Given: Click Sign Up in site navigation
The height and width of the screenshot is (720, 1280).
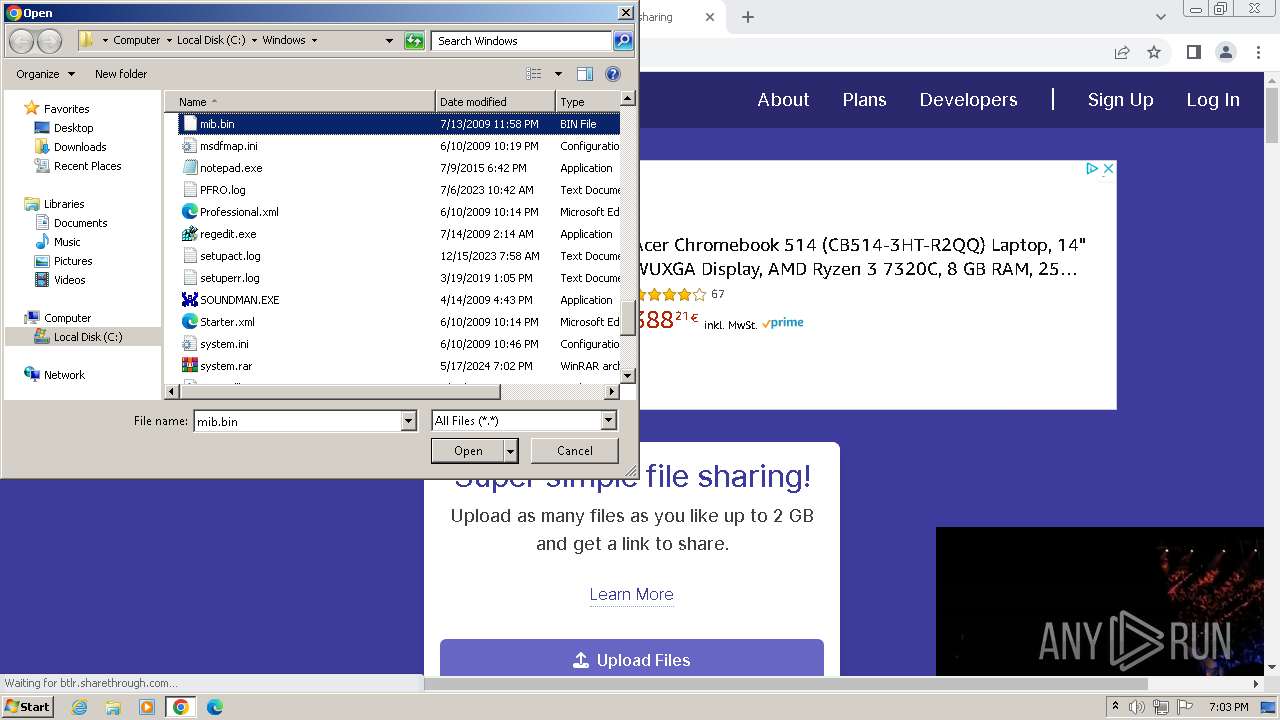Looking at the screenshot, I should (x=1120, y=100).
